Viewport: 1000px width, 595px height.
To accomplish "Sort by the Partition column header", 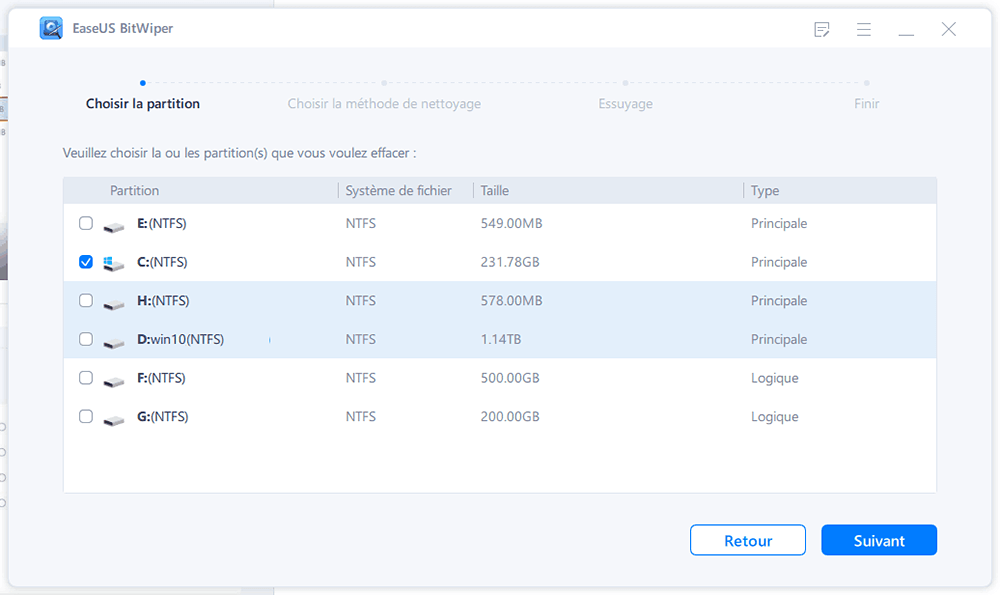I will pyautogui.click(x=135, y=191).
